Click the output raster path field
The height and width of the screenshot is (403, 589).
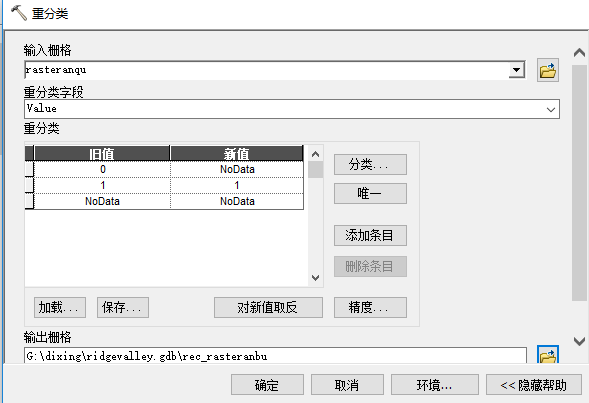tap(275, 356)
